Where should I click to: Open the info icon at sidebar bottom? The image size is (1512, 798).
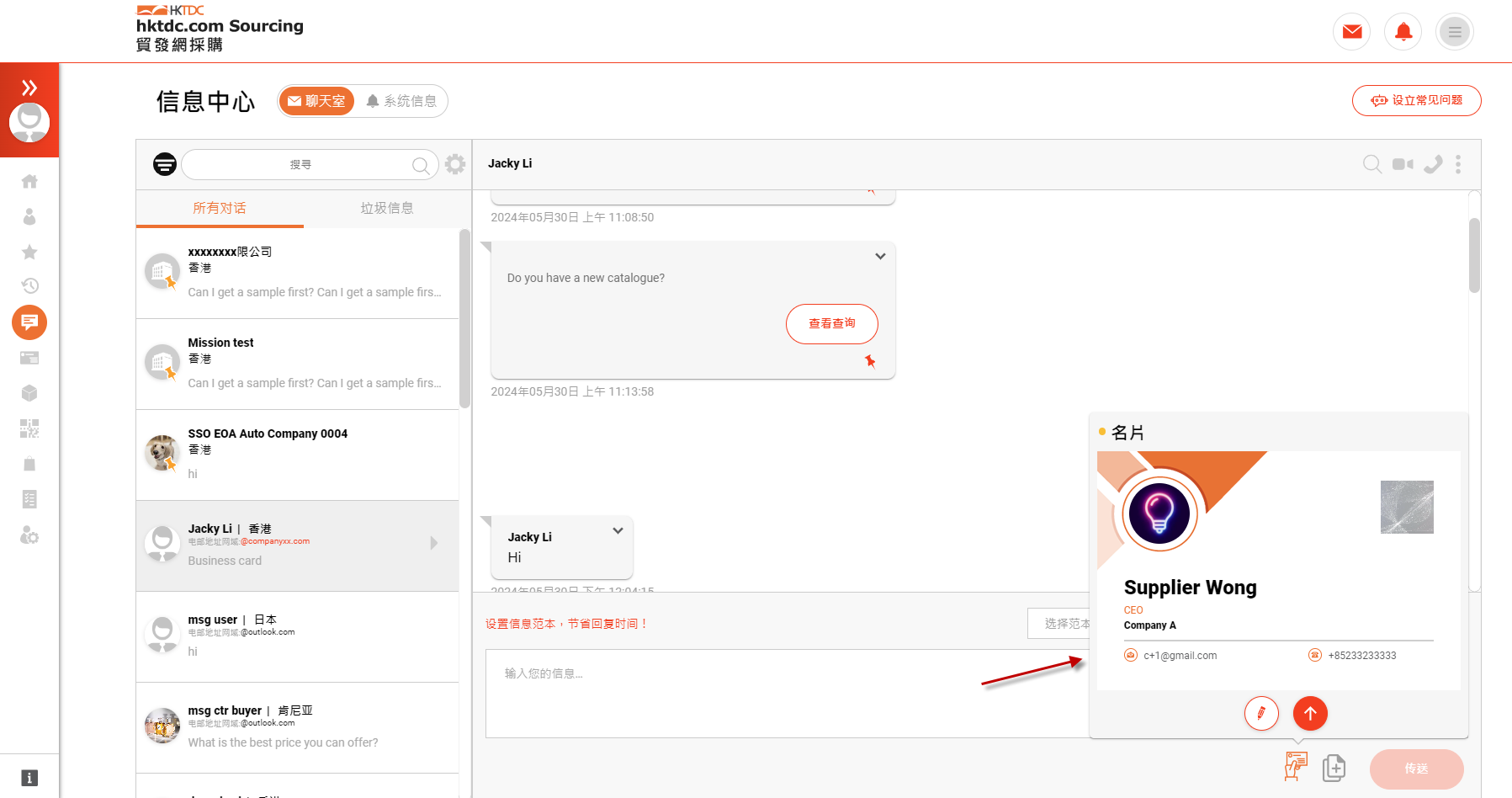click(29, 778)
